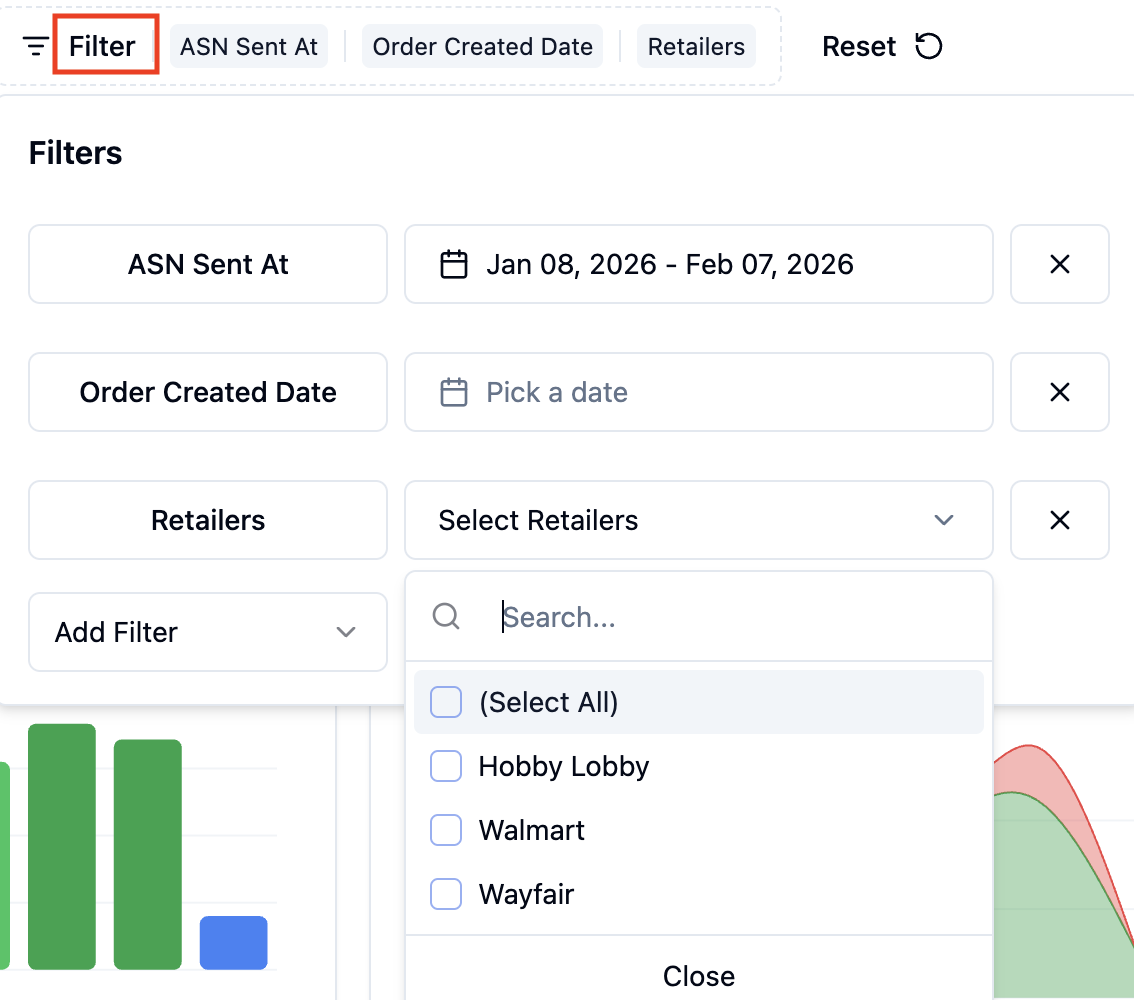Collapse the Select Retailers dropdown
This screenshot has height=1000, width=1134.
tap(699, 520)
